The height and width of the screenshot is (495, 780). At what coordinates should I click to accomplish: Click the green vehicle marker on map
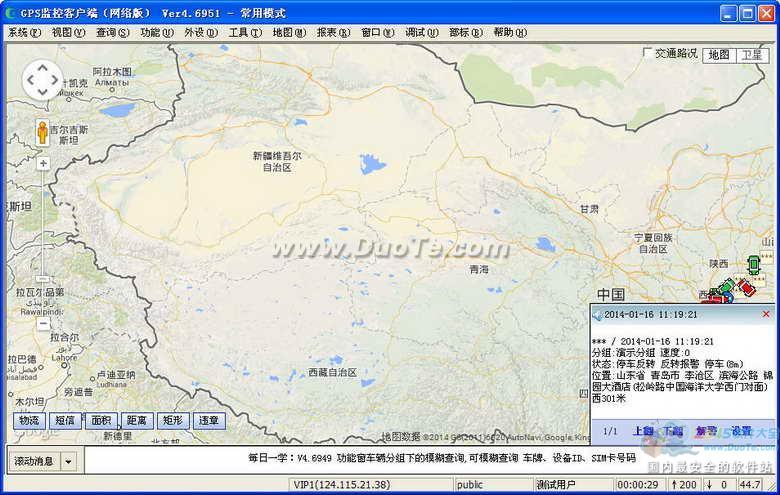tap(753, 264)
